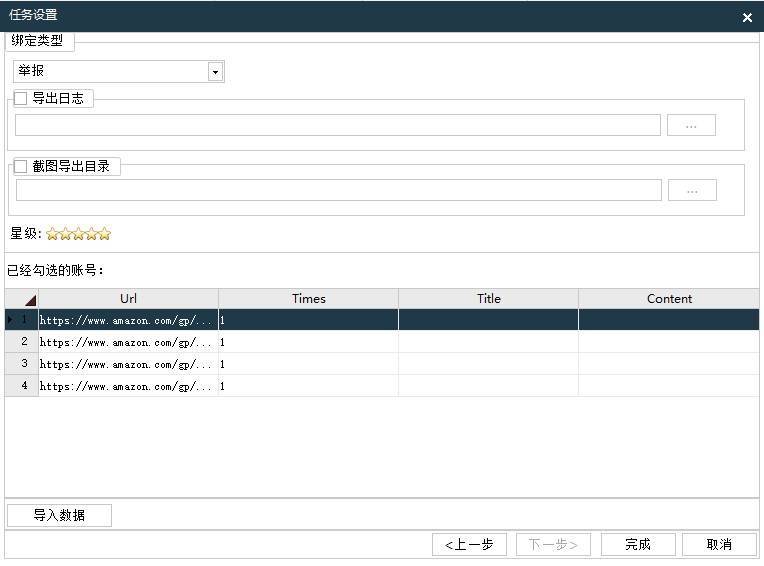Image resolution: width=764 pixels, height=566 pixels.
Task: Click the second star in the 星级 rating
Action: (66, 234)
